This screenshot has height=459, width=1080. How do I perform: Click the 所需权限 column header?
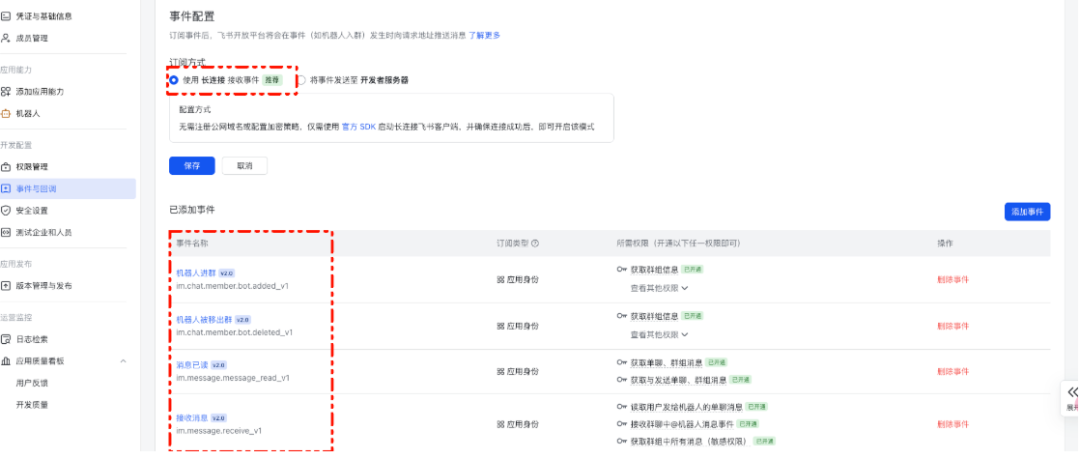tap(678, 243)
